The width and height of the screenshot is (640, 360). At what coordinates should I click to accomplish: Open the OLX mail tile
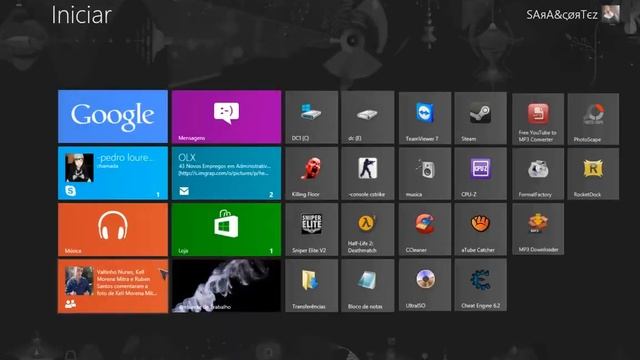pos(227,173)
